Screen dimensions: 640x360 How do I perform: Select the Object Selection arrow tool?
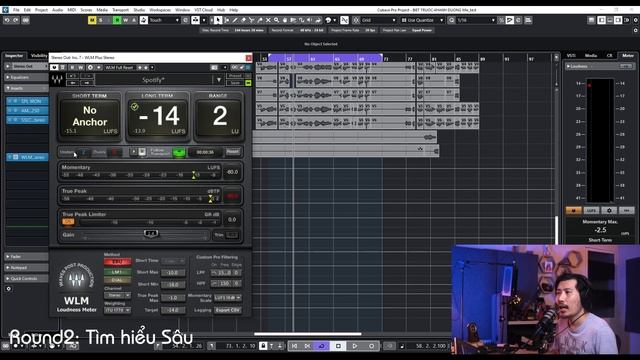(218, 20)
